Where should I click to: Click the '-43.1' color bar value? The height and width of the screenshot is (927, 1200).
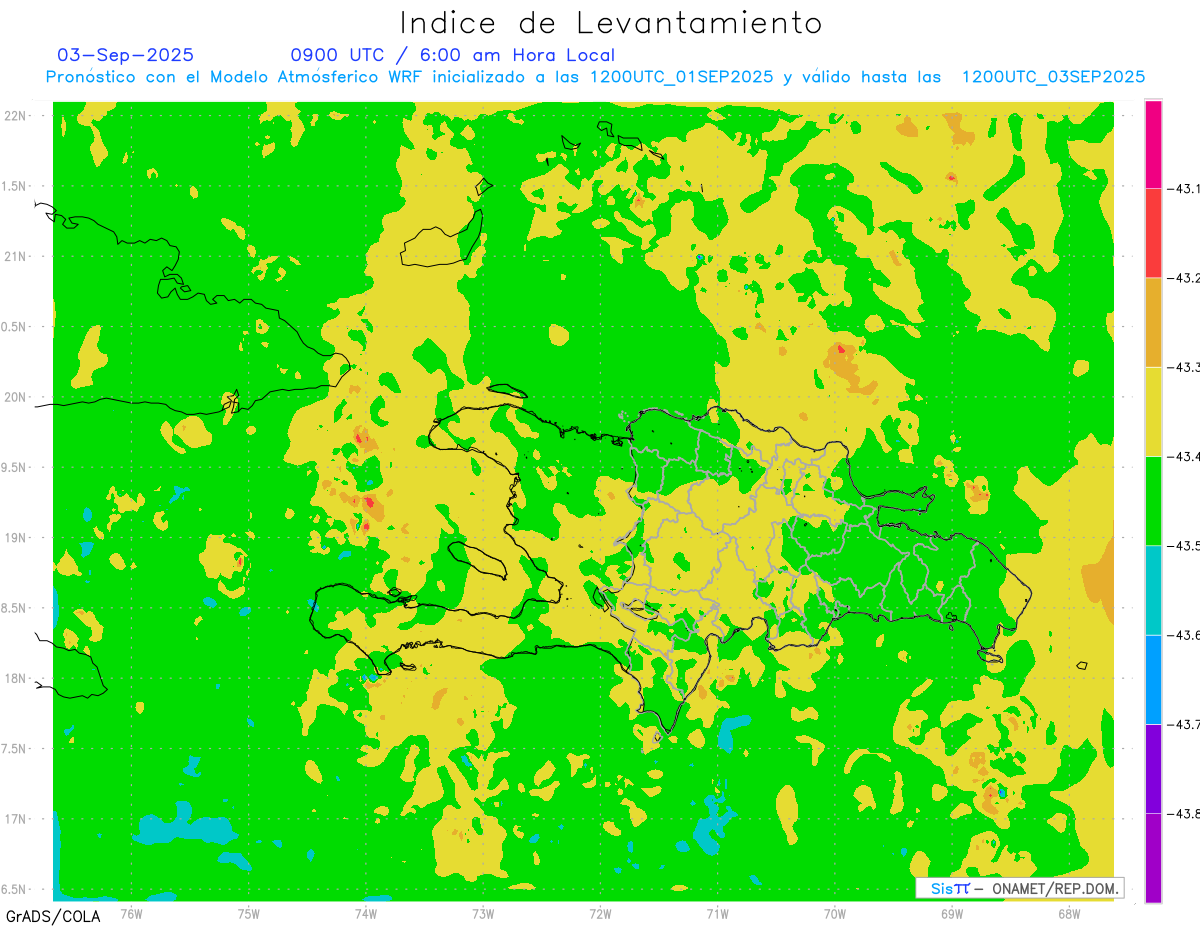[x=1183, y=188]
